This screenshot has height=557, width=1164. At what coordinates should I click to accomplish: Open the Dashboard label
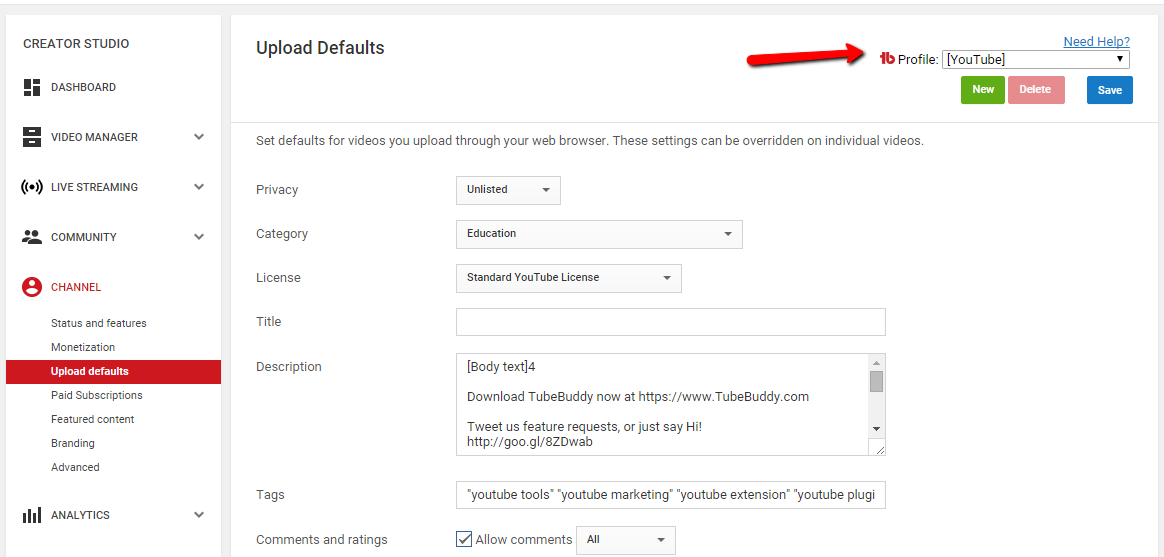(83, 87)
